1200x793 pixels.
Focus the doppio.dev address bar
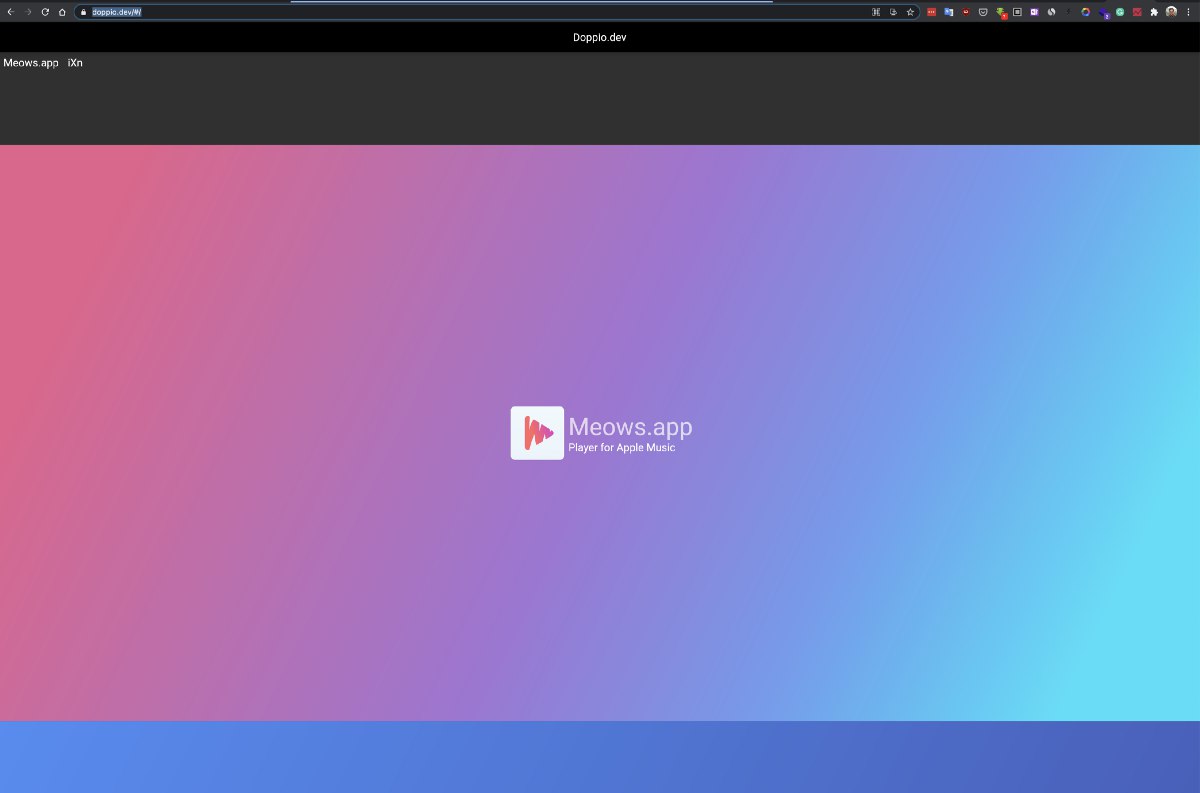496,12
